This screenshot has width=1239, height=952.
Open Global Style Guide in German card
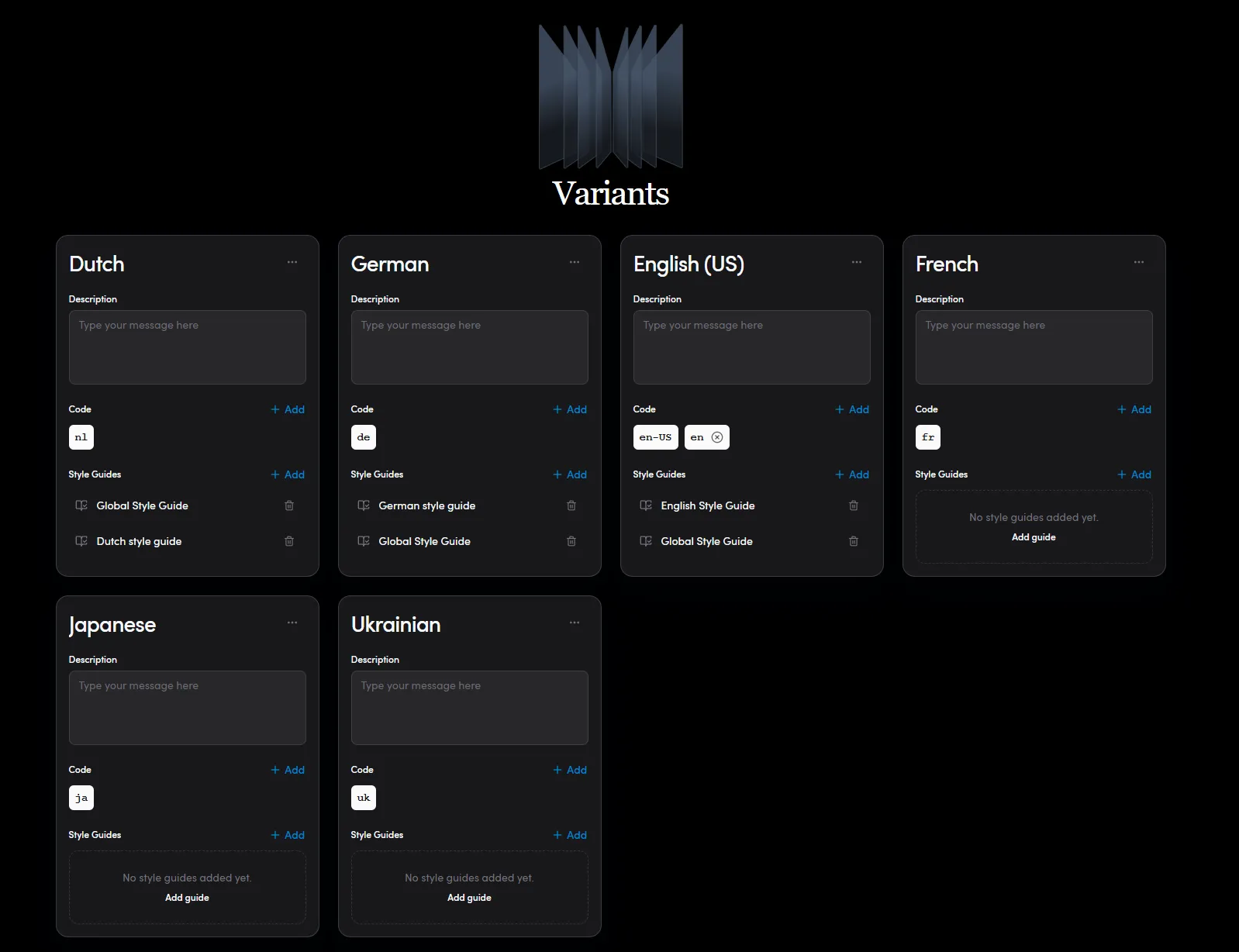click(x=424, y=541)
